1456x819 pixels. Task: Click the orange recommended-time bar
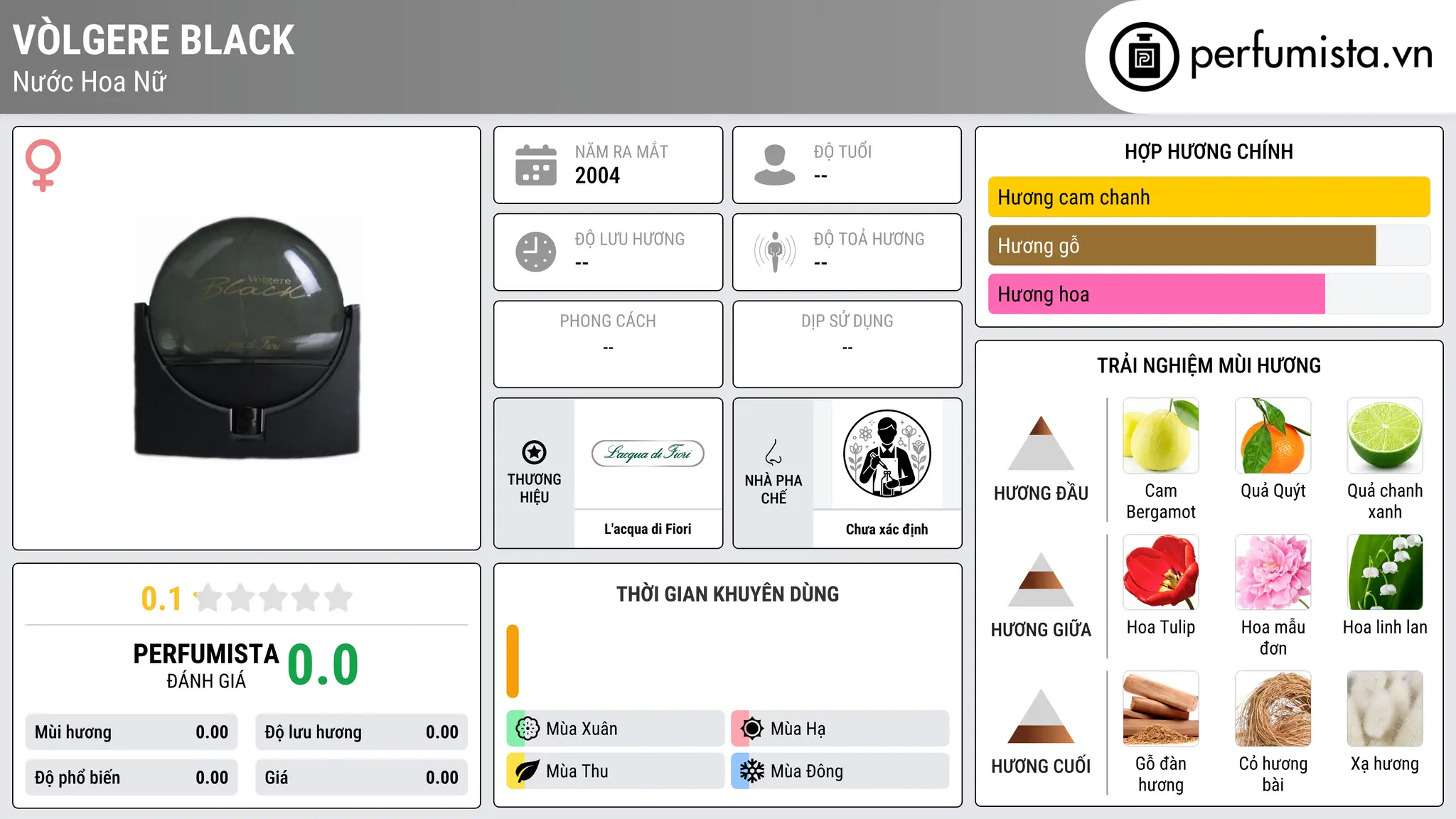[x=513, y=661]
